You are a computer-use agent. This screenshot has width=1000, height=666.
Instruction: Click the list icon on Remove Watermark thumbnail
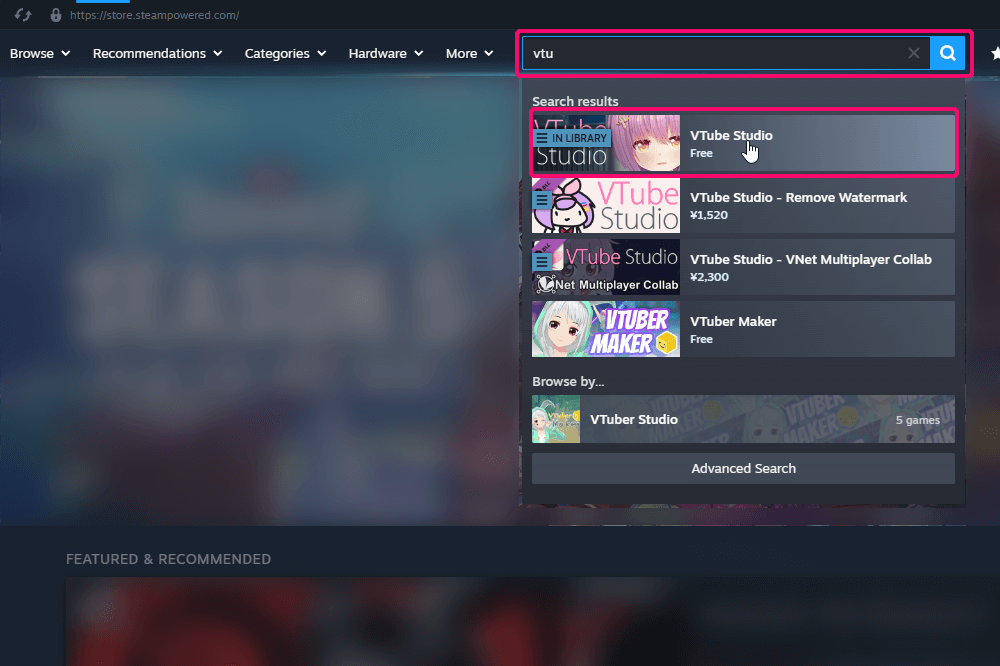(x=542, y=200)
